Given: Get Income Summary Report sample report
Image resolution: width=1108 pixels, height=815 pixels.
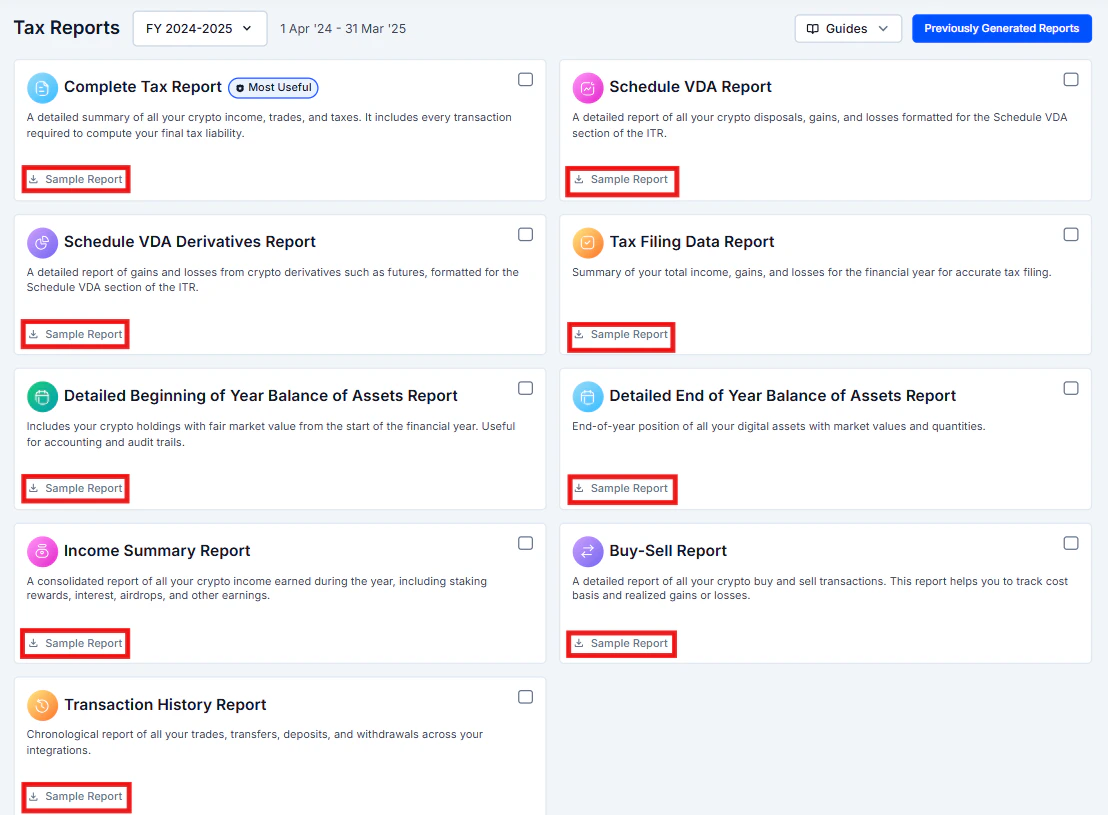Looking at the screenshot, I should [76, 643].
